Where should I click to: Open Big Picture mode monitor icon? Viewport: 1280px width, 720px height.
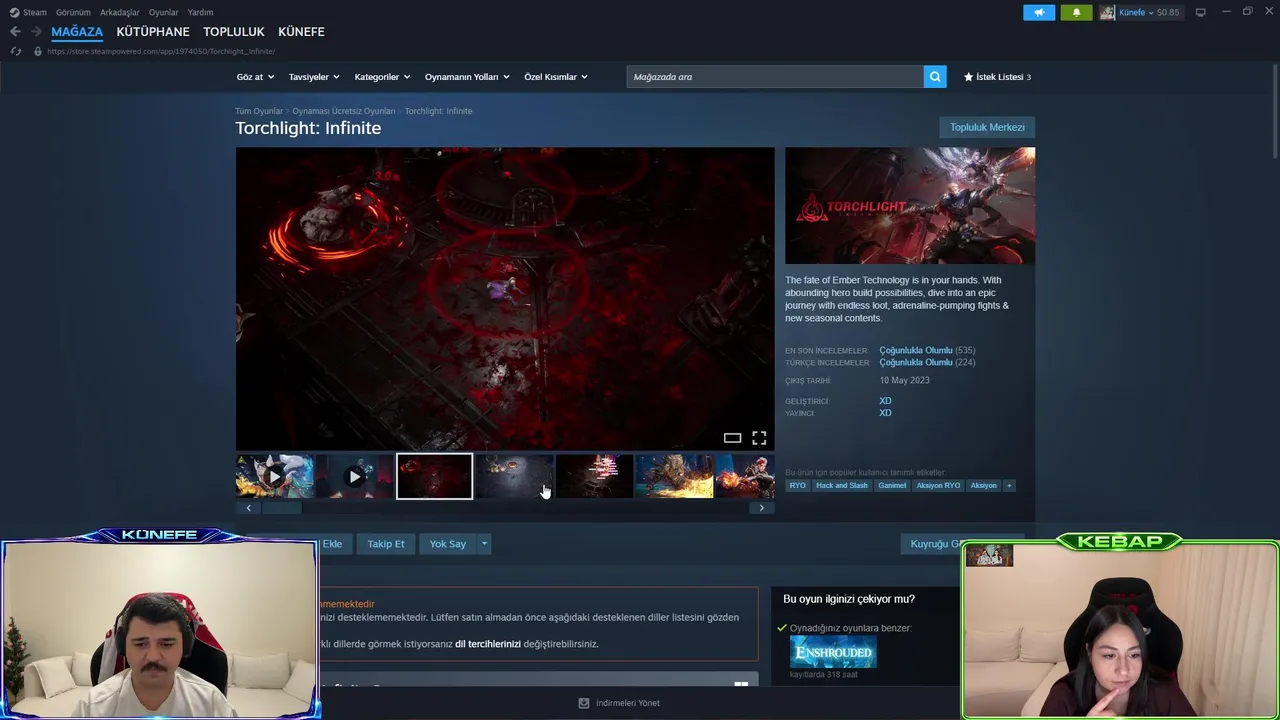[x=1201, y=12]
